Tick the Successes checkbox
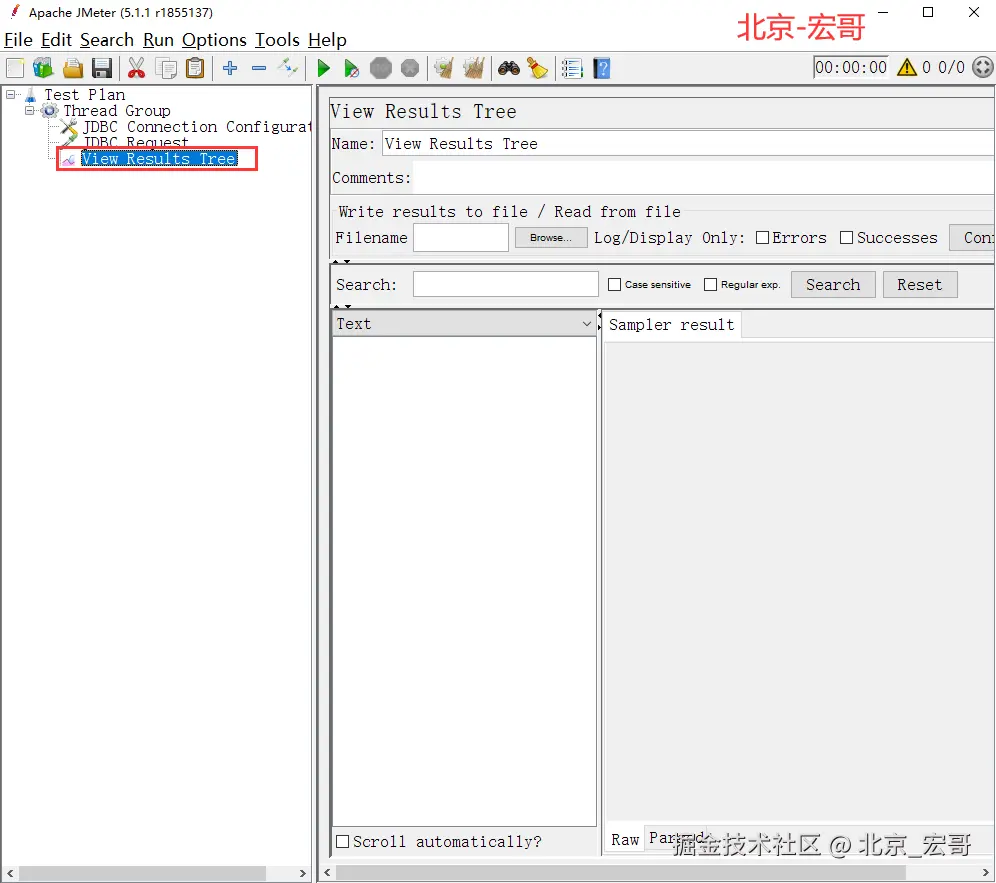The image size is (996, 883). point(847,238)
